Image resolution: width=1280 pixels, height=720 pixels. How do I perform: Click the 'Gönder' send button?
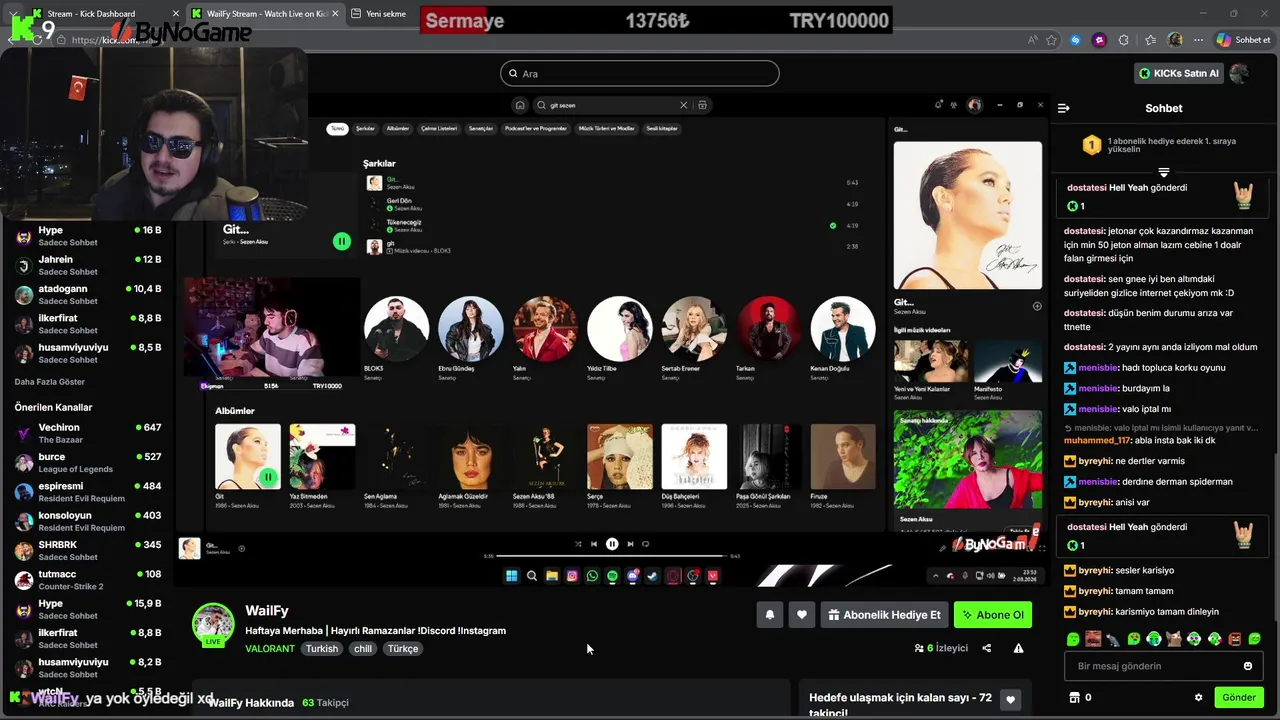click(1238, 697)
